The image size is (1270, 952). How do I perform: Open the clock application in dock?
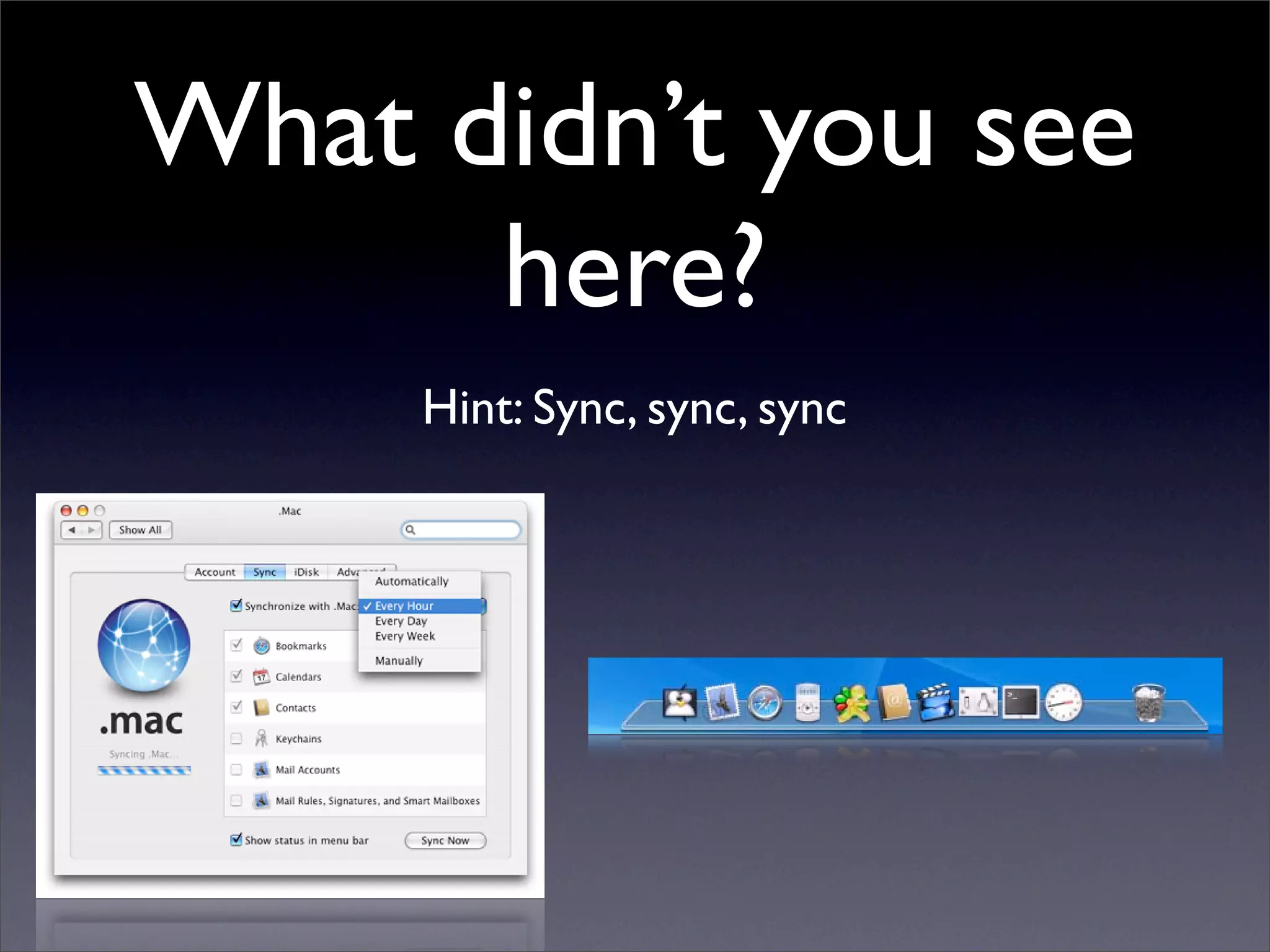click(1064, 703)
